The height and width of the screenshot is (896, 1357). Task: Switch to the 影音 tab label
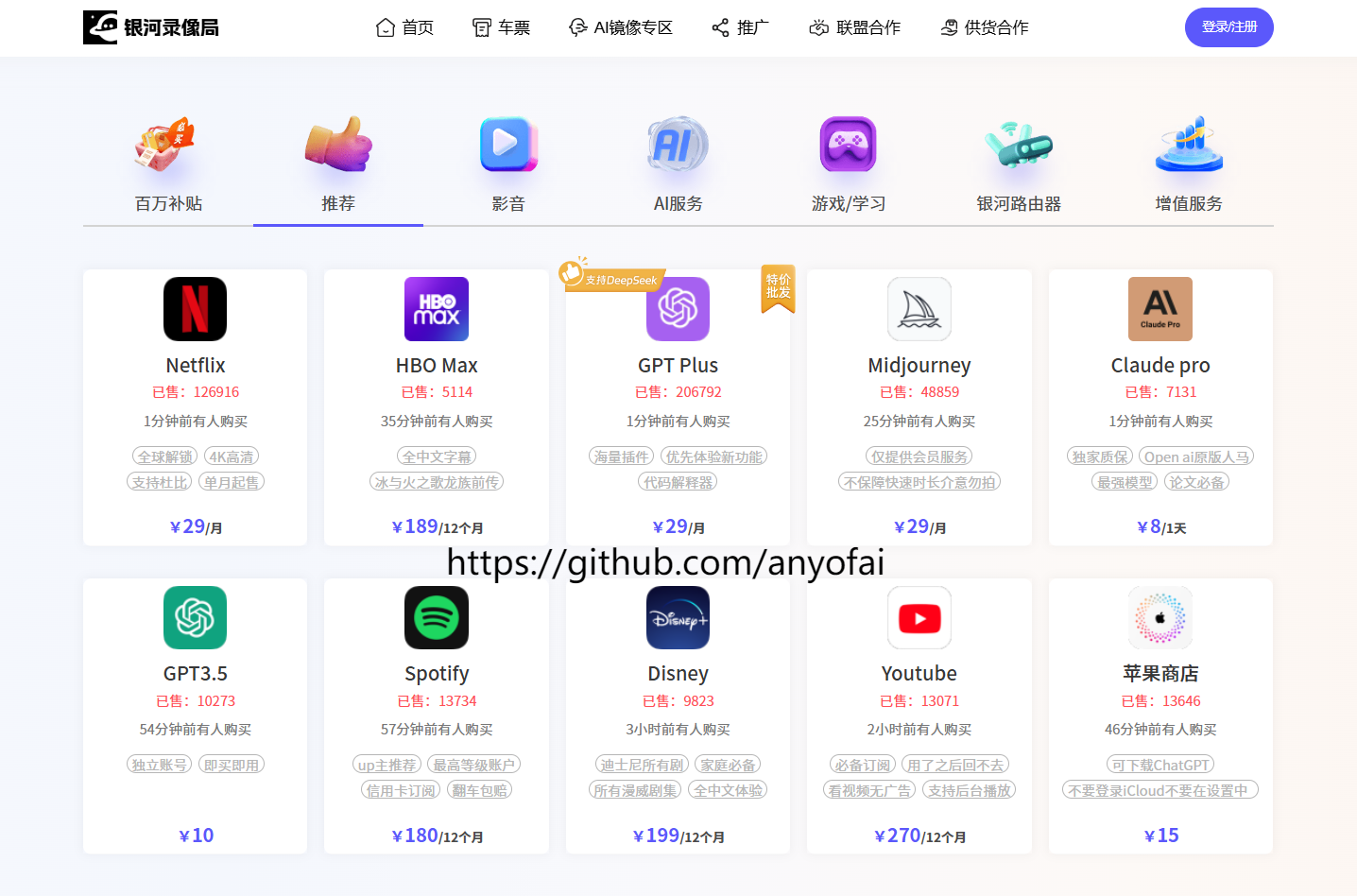[x=508, y=203]
